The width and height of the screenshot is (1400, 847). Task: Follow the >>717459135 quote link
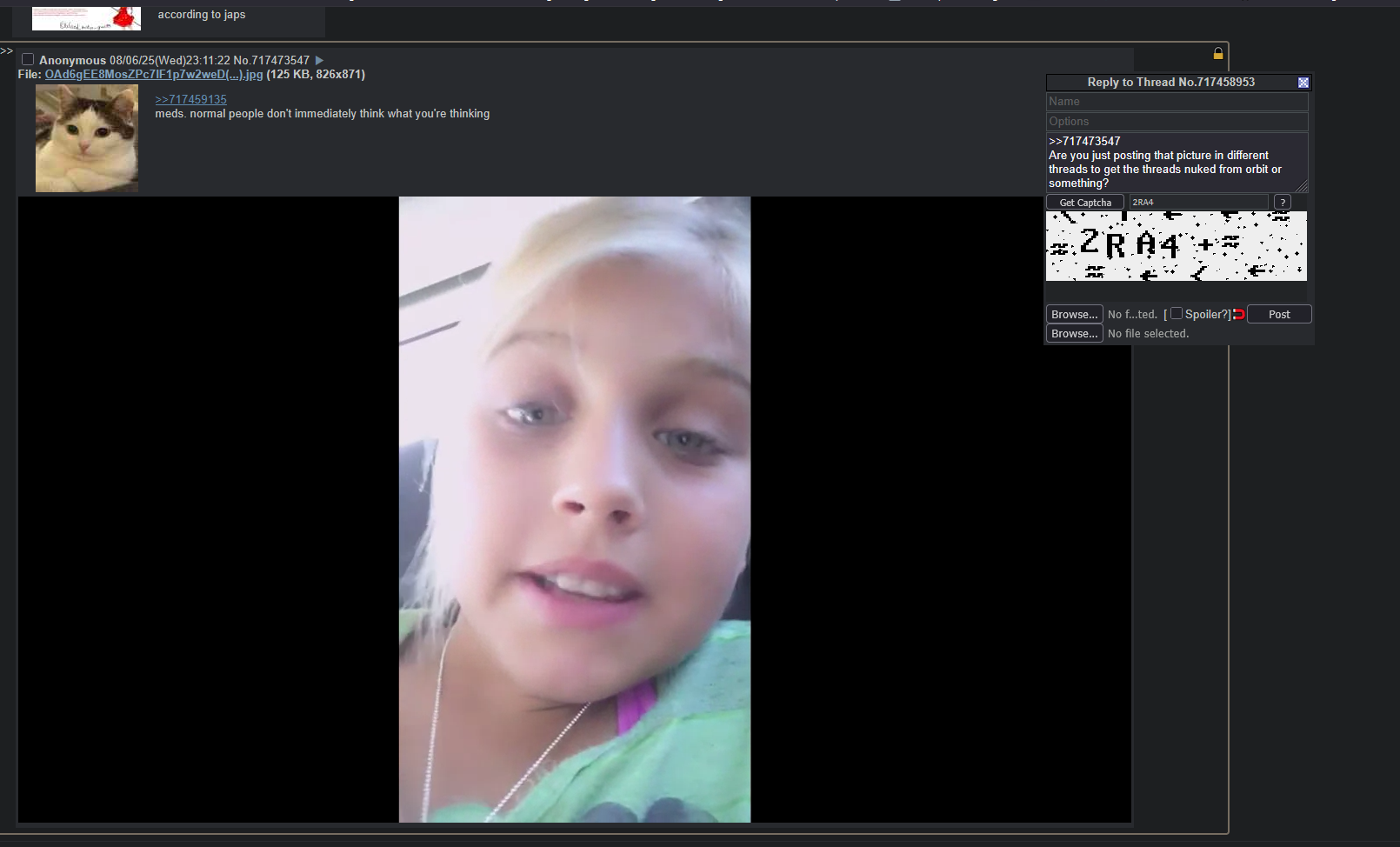(190, 100)
